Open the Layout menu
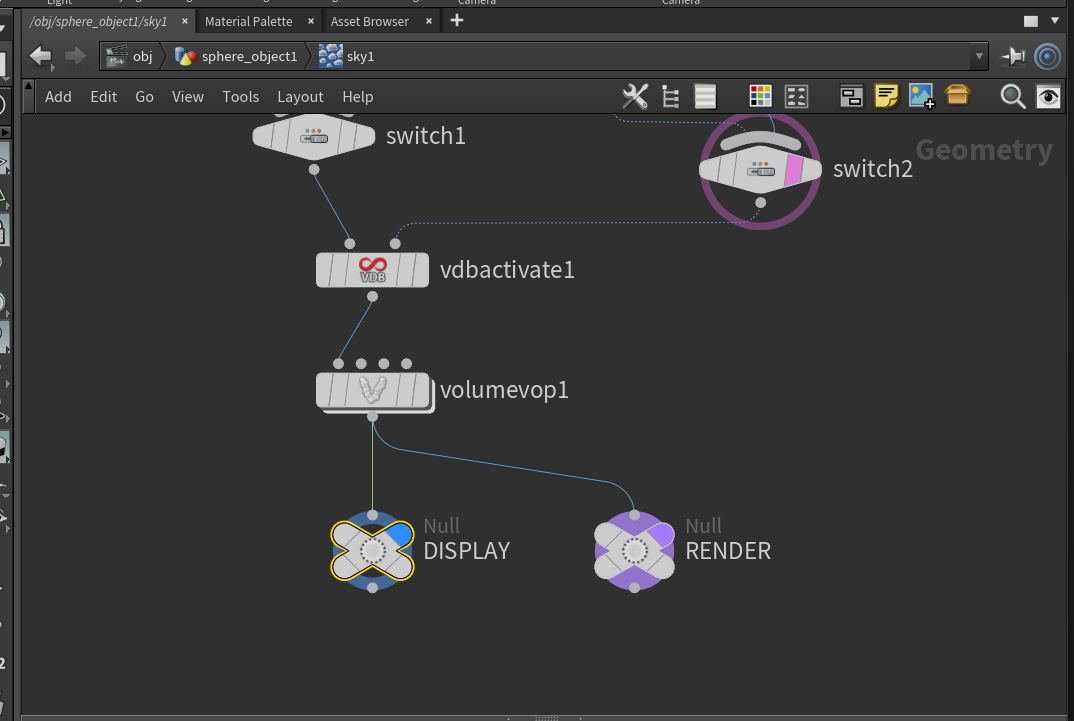The image size is (1074, 721). (x=300, y=97)
